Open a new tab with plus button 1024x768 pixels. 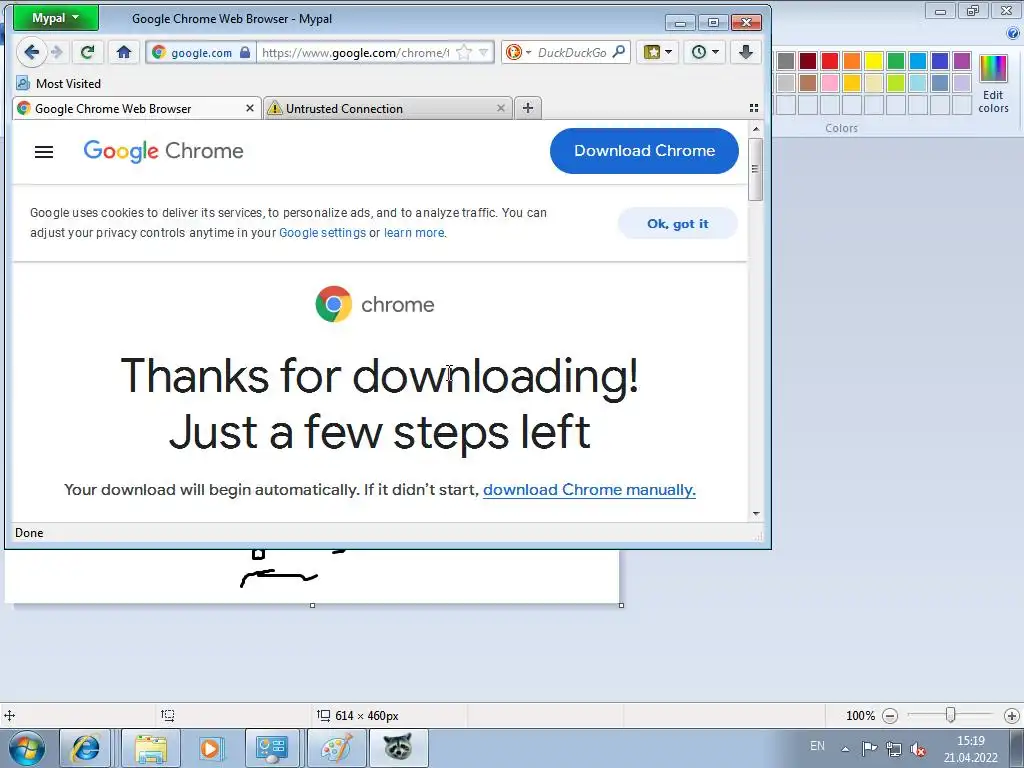click(x=528, y=108)
